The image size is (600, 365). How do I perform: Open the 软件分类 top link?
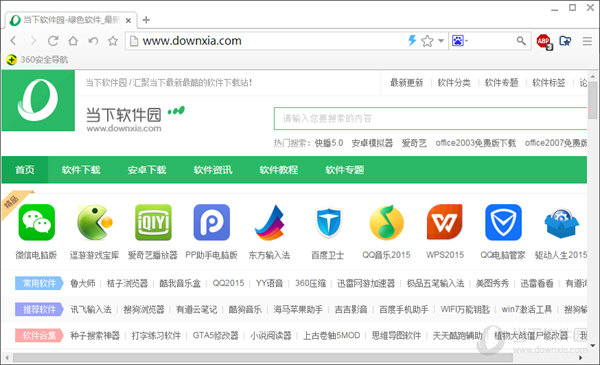(x=454, y=83)
